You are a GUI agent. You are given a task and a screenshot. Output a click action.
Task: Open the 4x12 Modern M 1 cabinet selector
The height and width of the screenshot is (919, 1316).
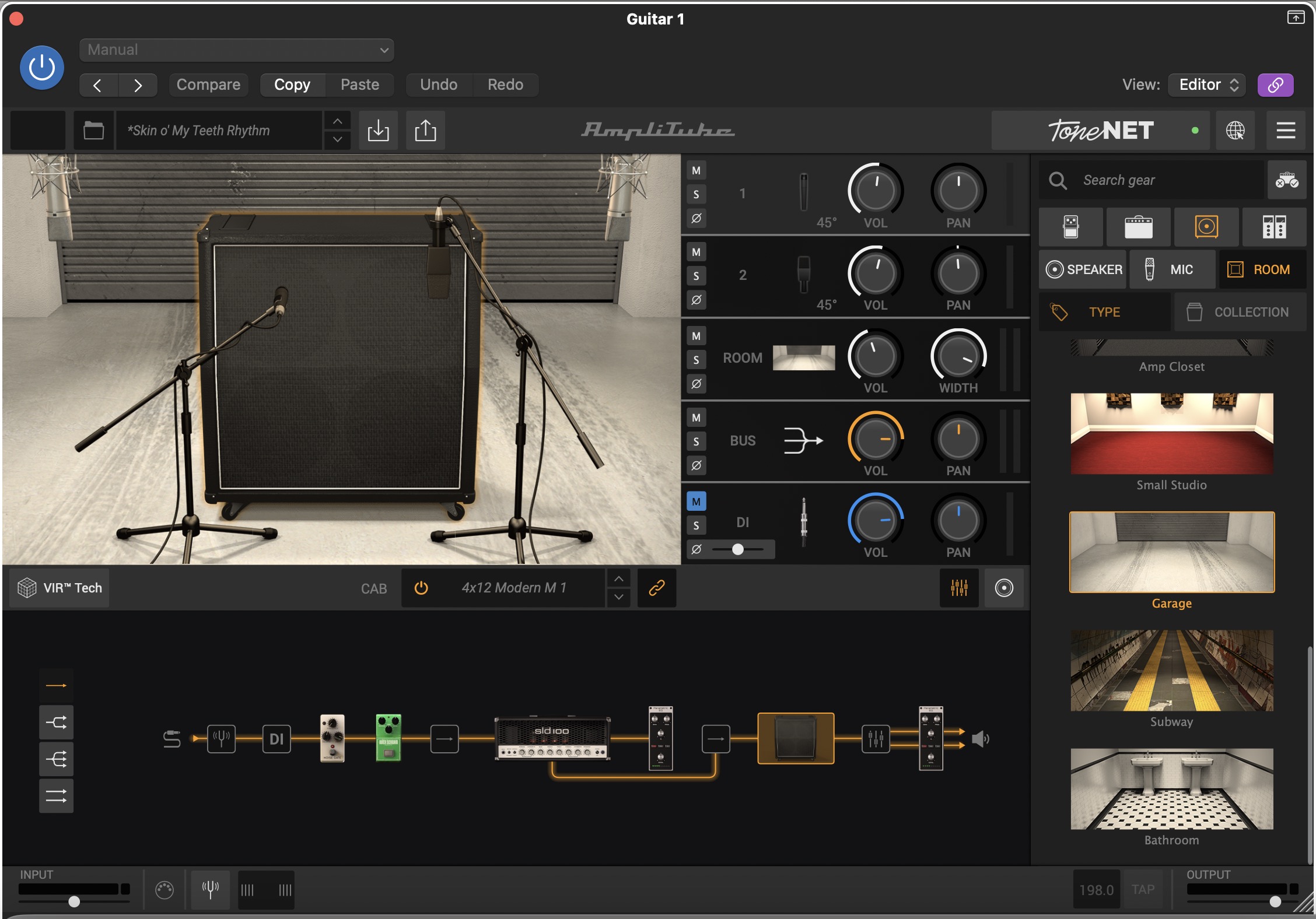click(514, 588)
